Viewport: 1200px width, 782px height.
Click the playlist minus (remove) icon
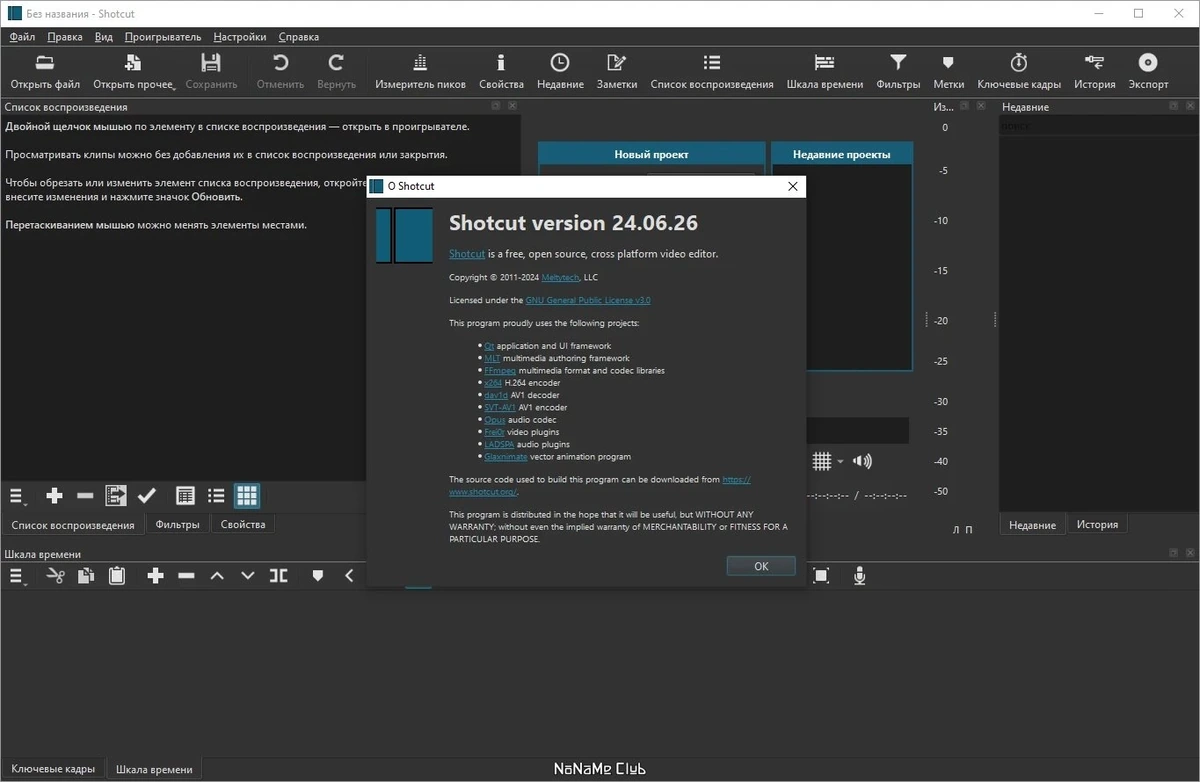[x=85, y=495]
